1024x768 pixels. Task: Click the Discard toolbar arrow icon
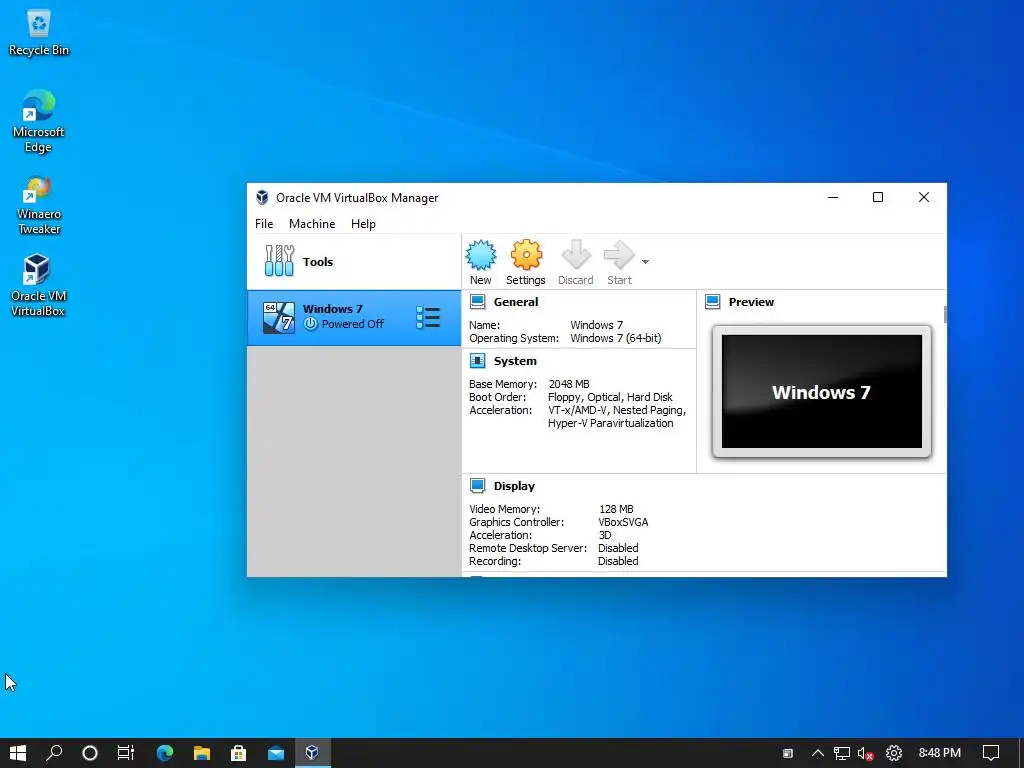(x=576, y=255)
